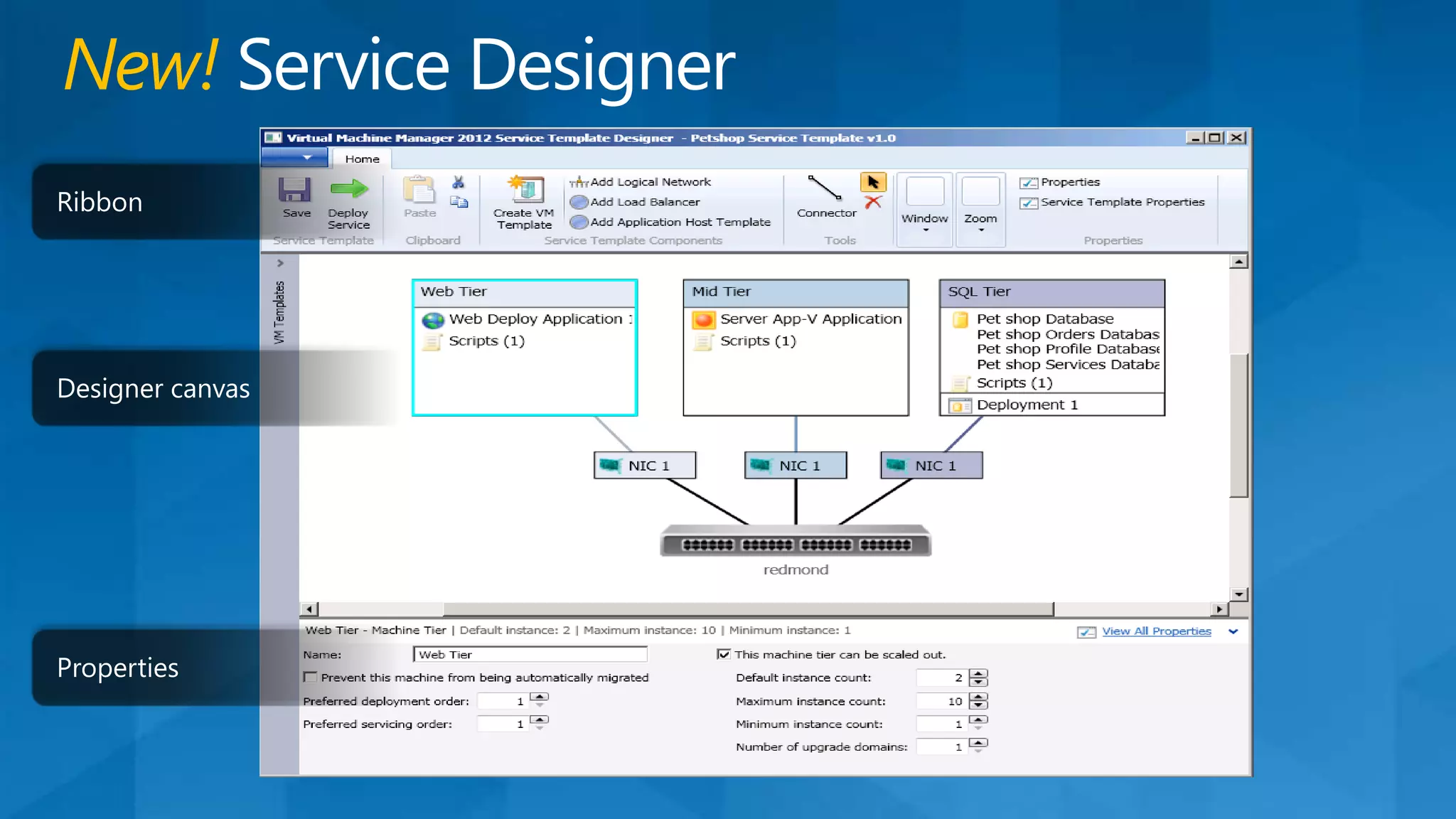
Task: Select NIC 1 under Mid Tier
Action: click(796, 466)
